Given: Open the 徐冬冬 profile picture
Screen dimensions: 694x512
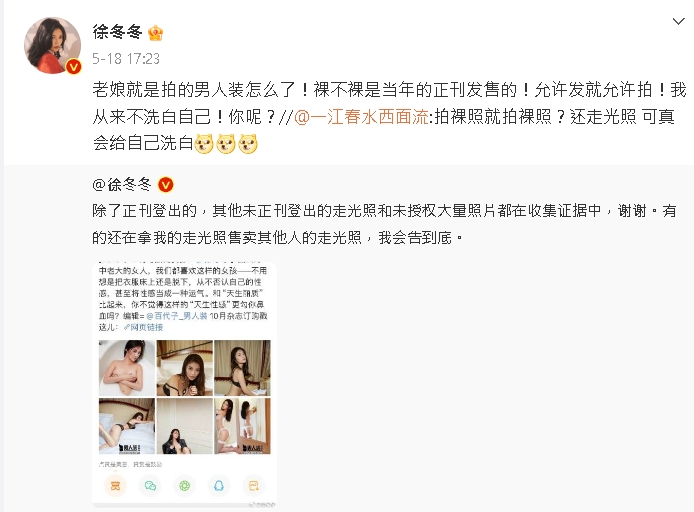Looking at the screenshot, I should tap(52, 45).
